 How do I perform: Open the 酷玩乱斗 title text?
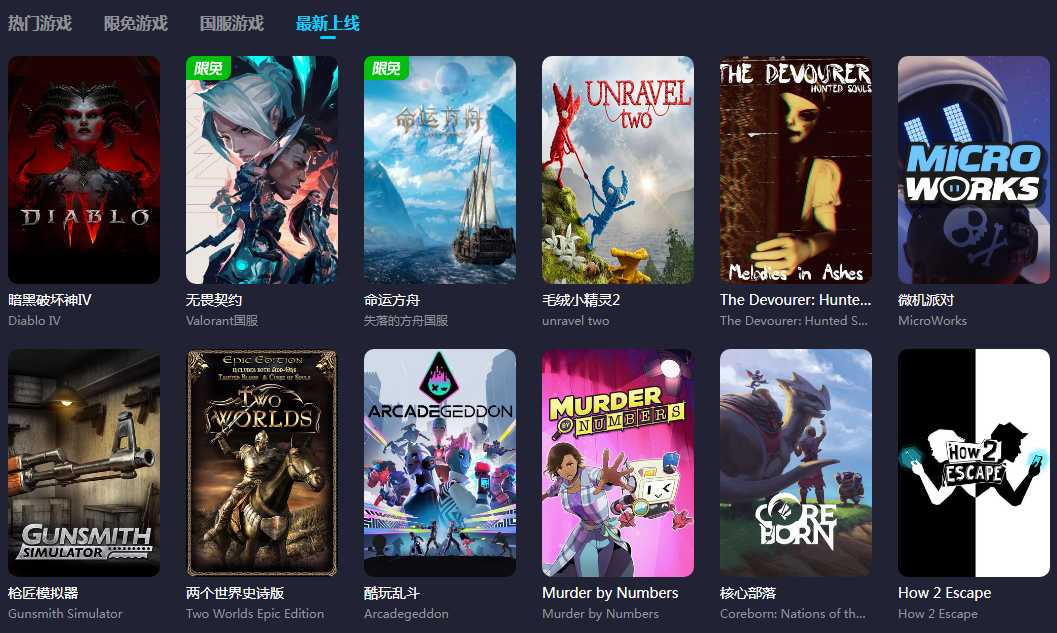click(392, 593)
